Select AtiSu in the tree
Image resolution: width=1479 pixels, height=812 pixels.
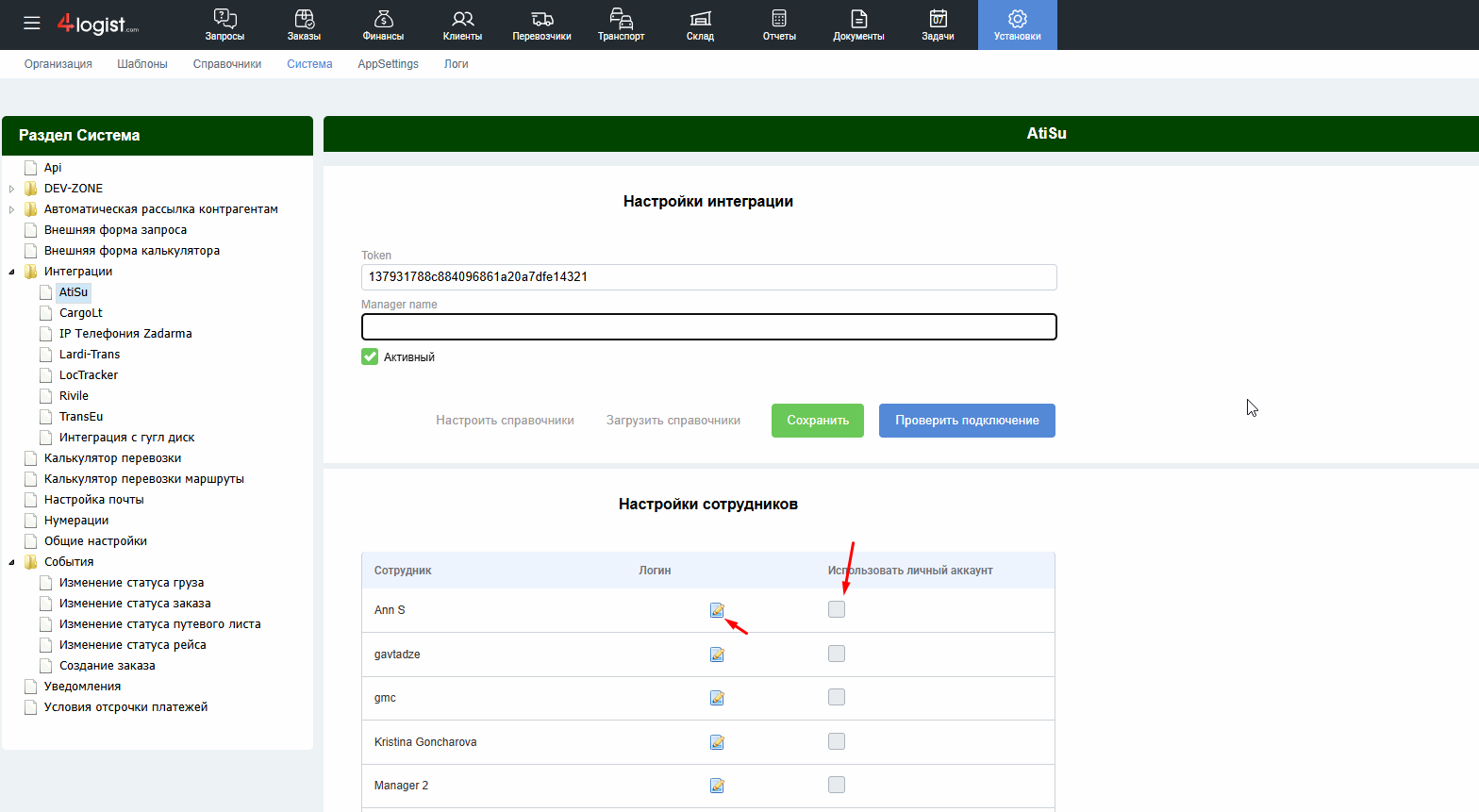[74, 292]
